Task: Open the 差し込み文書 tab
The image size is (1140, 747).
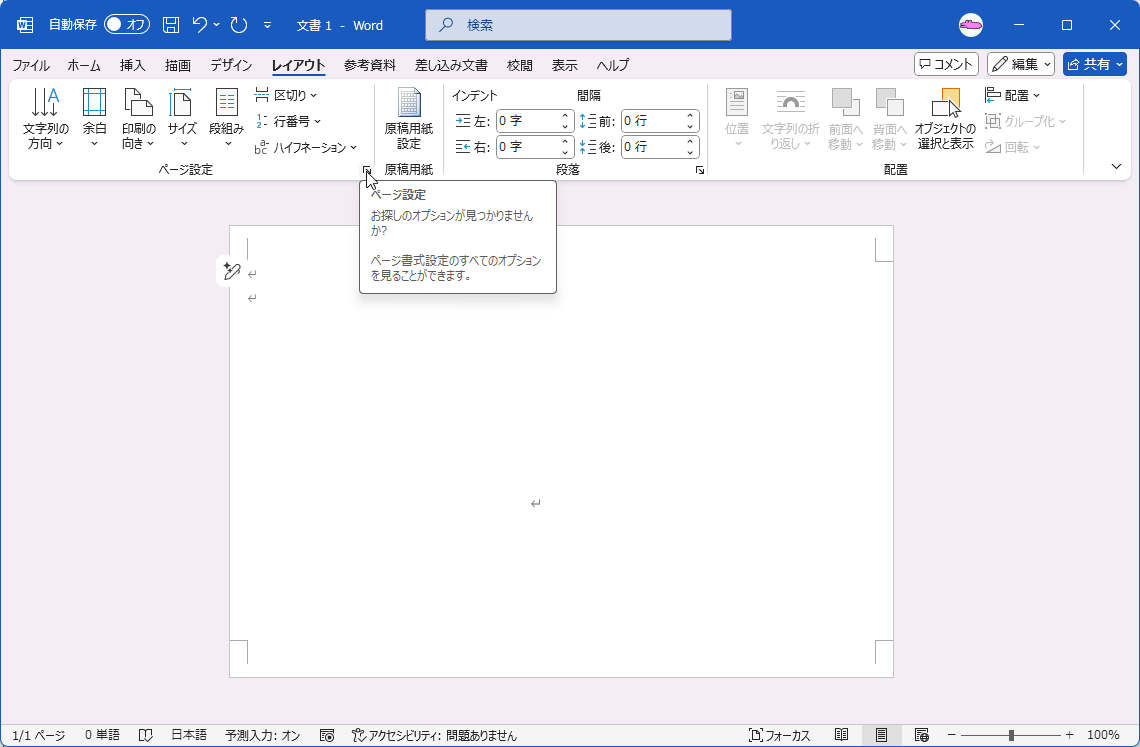Action: click(451, 65)
